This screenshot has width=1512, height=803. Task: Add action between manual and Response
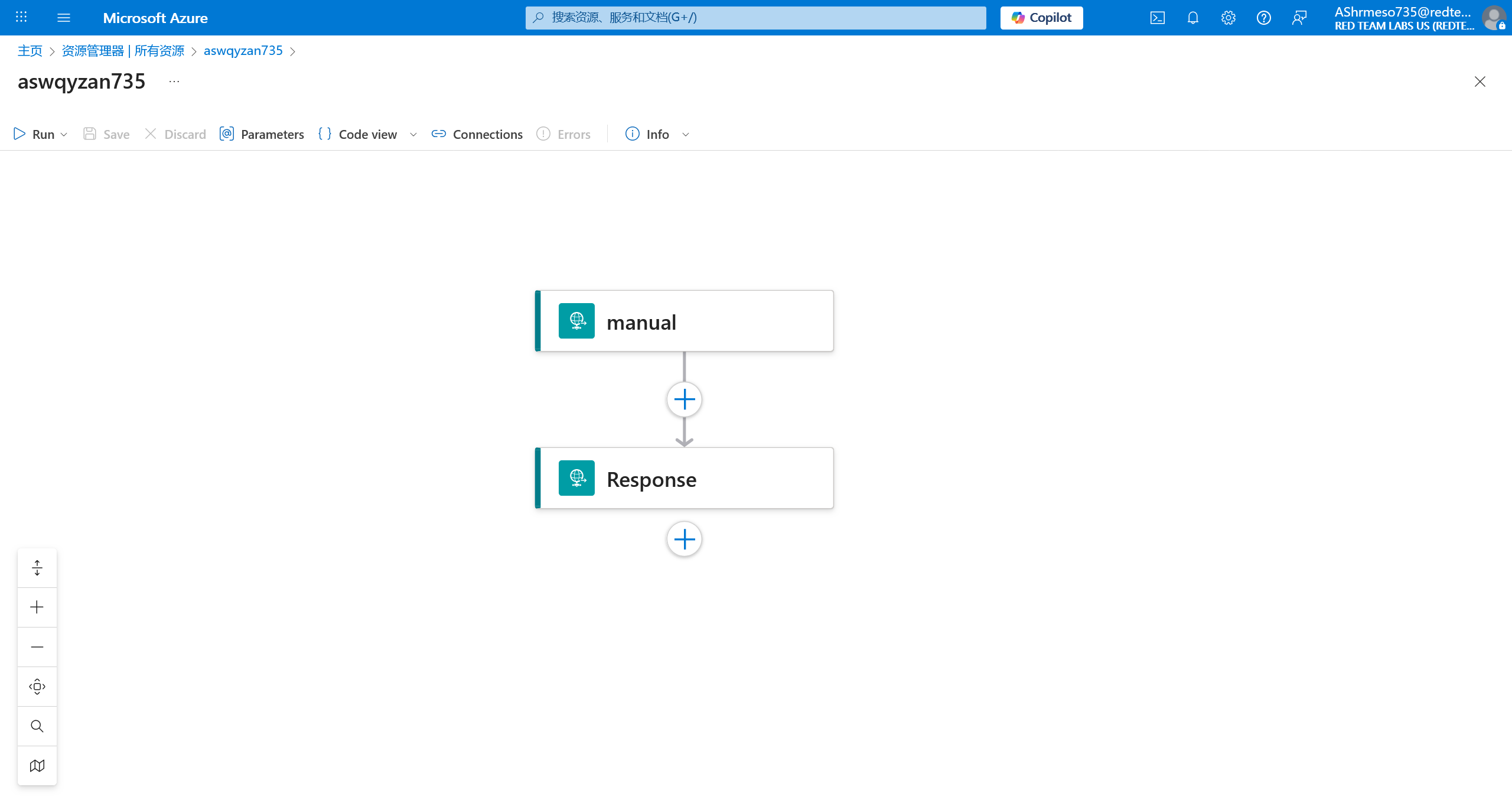pos(684,400)
